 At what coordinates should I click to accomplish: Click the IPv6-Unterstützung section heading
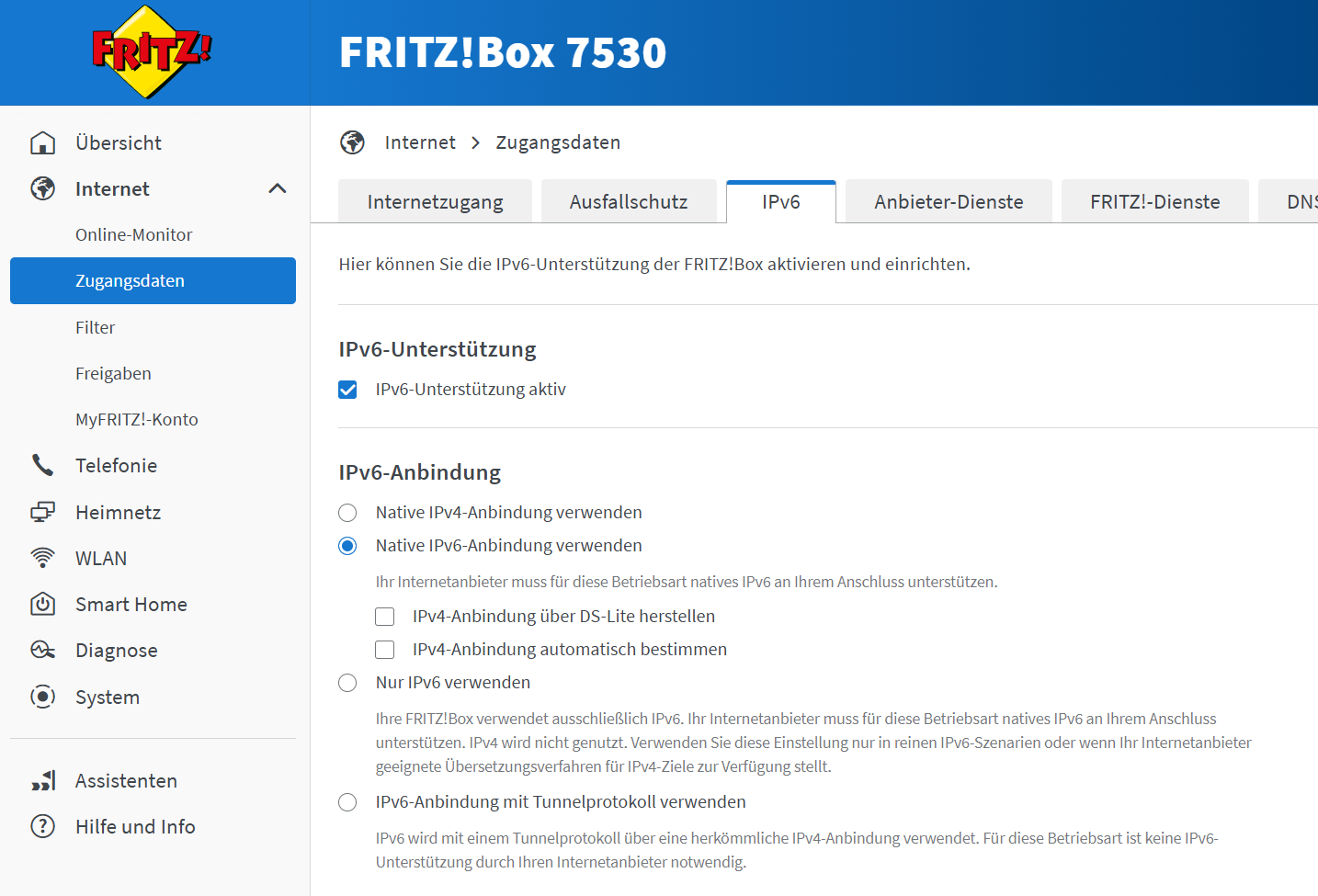click(x=437, y=349)
